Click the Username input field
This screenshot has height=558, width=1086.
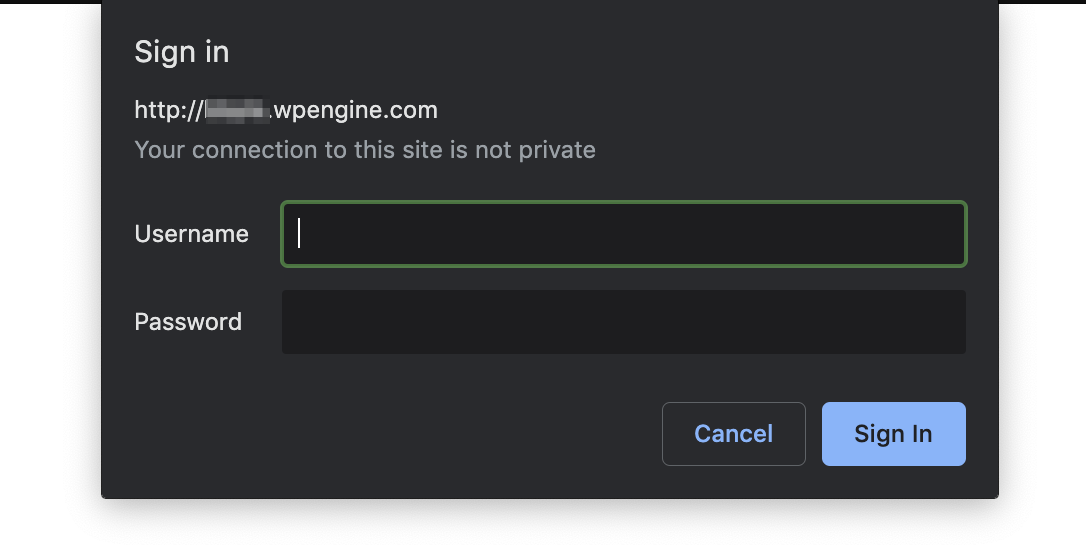[x=623, y=234]
